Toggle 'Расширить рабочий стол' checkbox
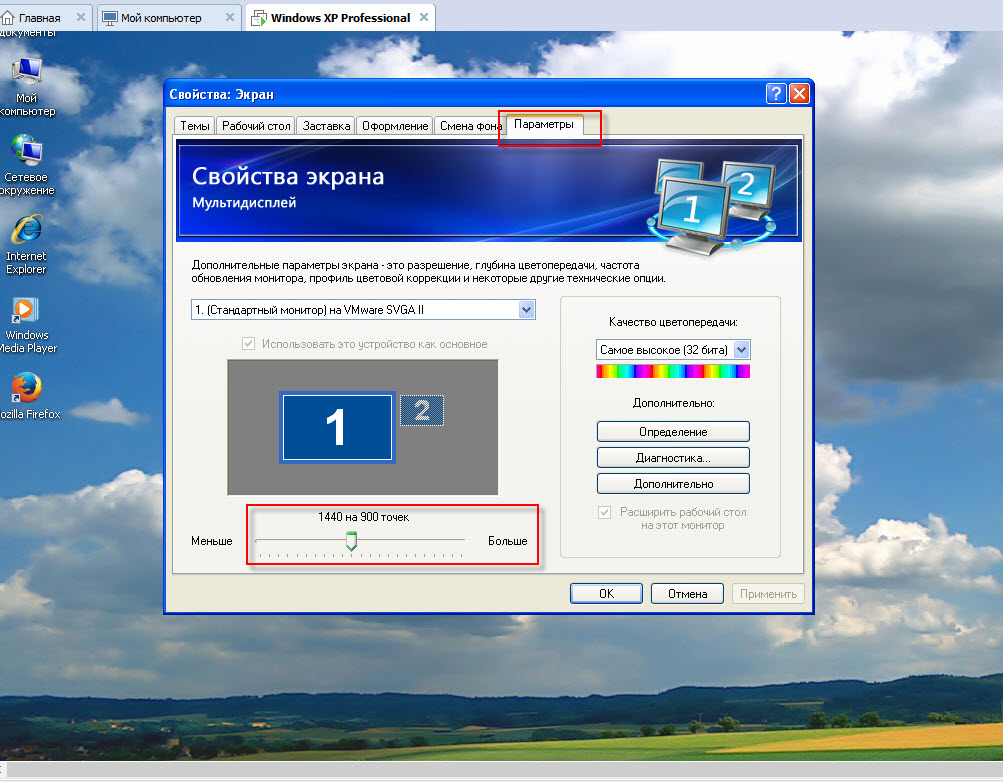The width and height of the screenshot is (1003, 782). click(604, 512)
